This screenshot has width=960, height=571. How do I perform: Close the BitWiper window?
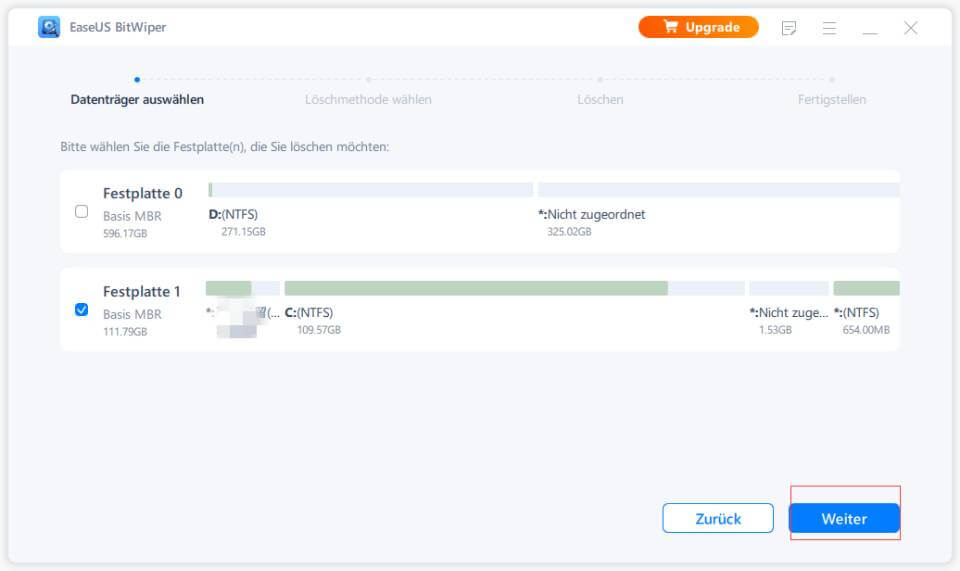click(911, 28)
